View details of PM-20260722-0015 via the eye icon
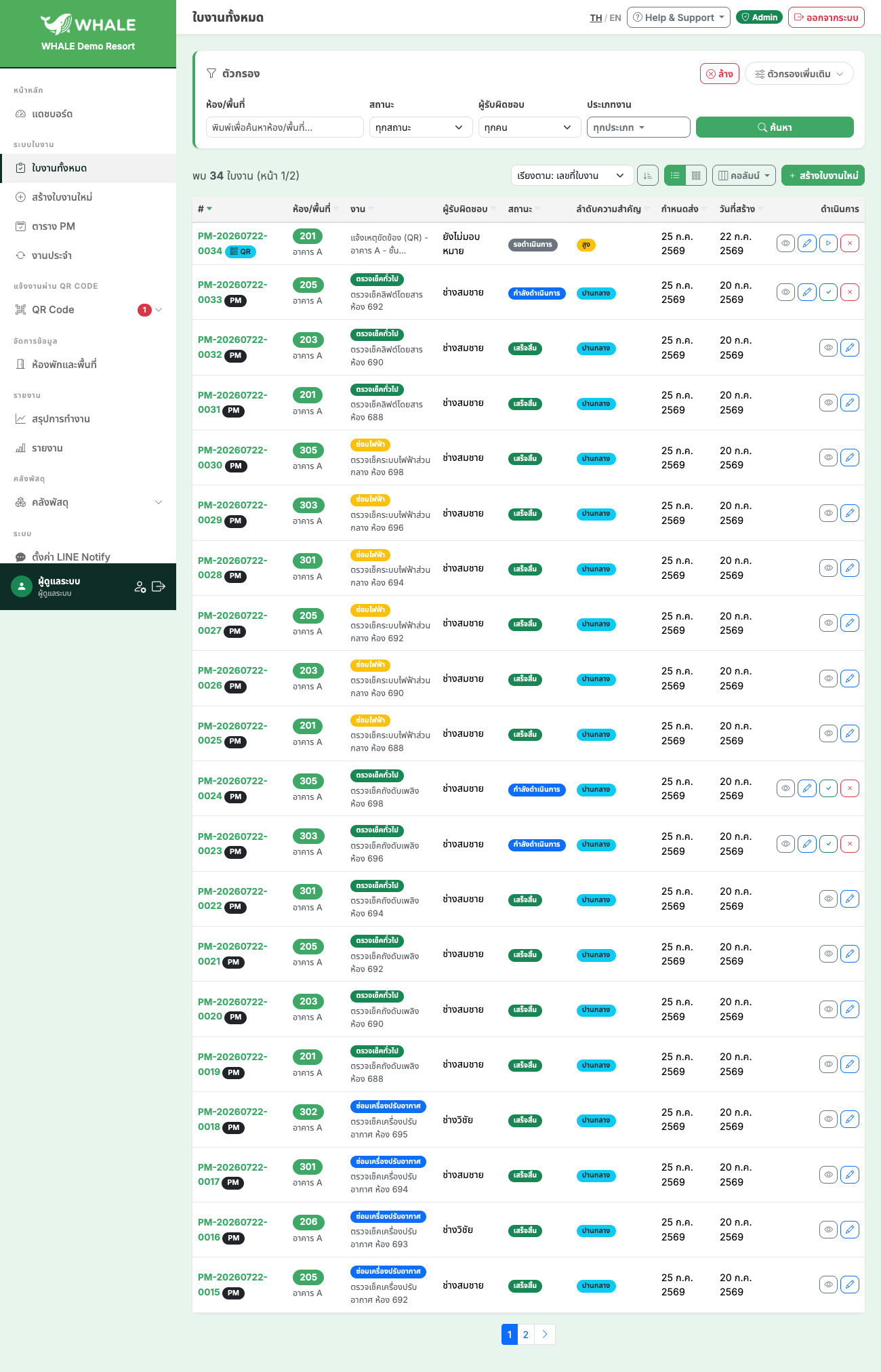The width and height of the screenshot is (881, 1372). (x=828, y=1285)
